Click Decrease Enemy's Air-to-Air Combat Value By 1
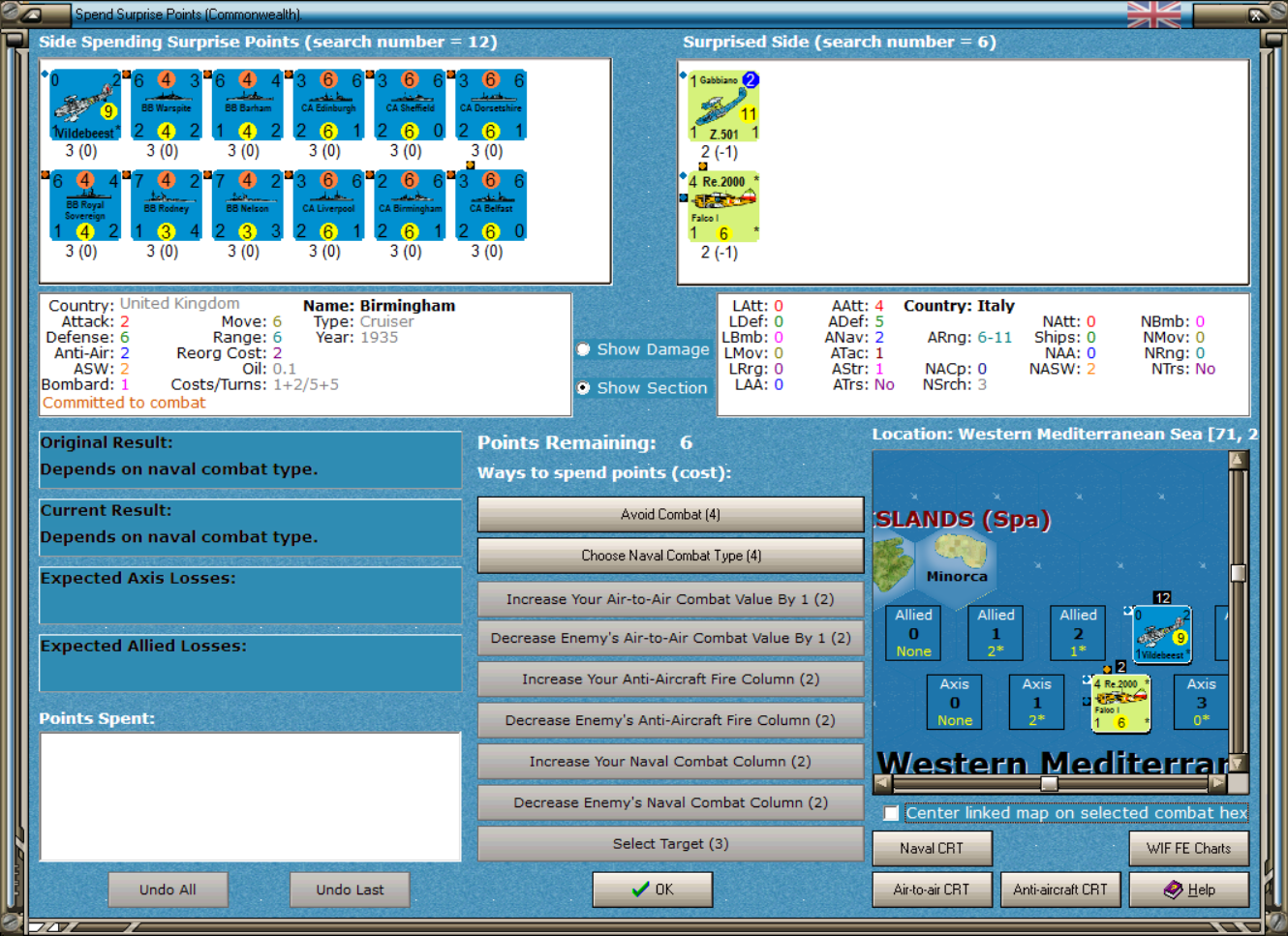Viewport: 1288px width, 936px height. point(670,638)
